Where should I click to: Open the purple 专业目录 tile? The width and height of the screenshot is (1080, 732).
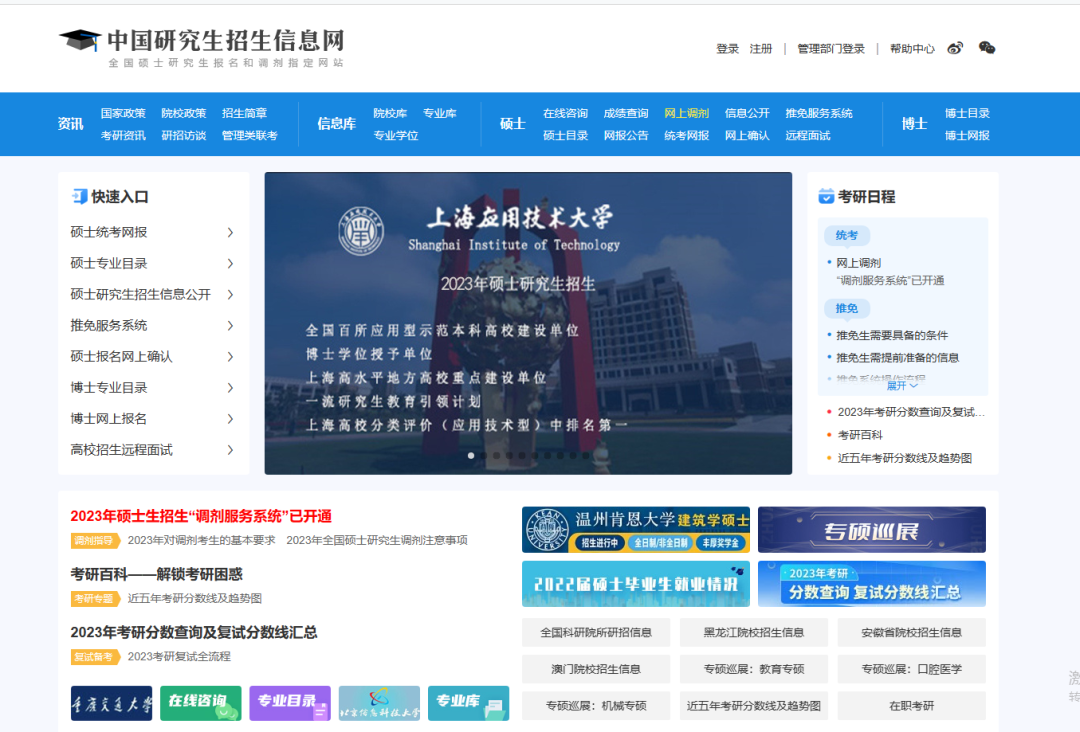click(x=289, y=703)
